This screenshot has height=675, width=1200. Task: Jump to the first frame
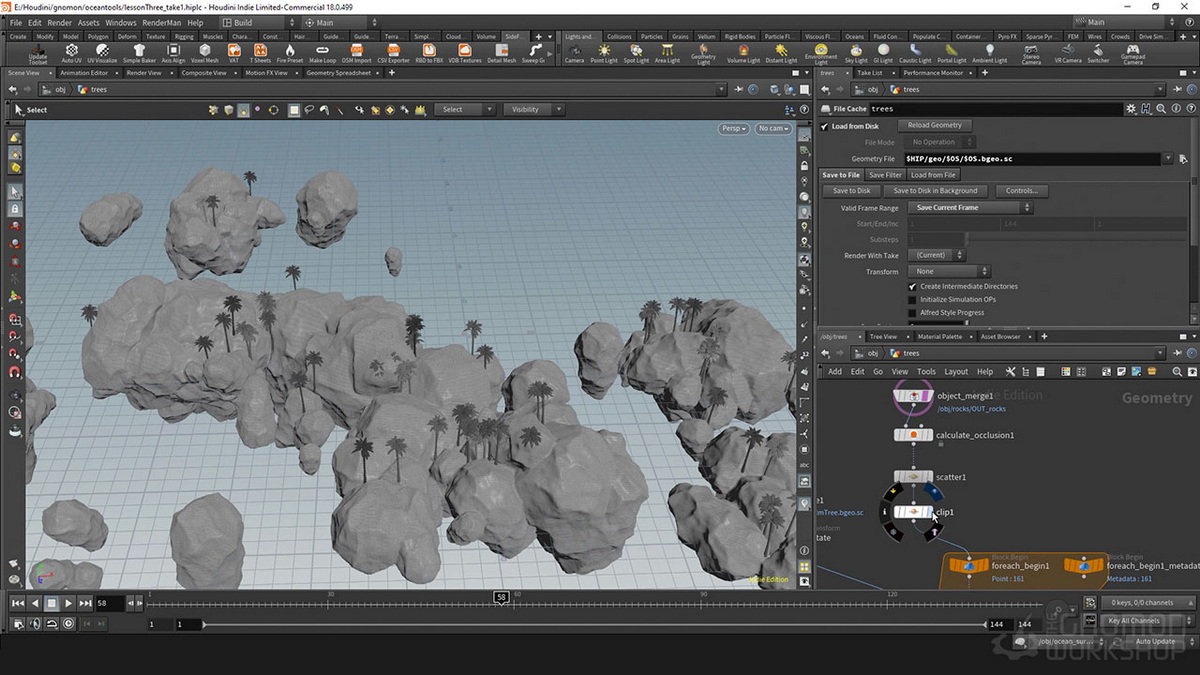18,603
